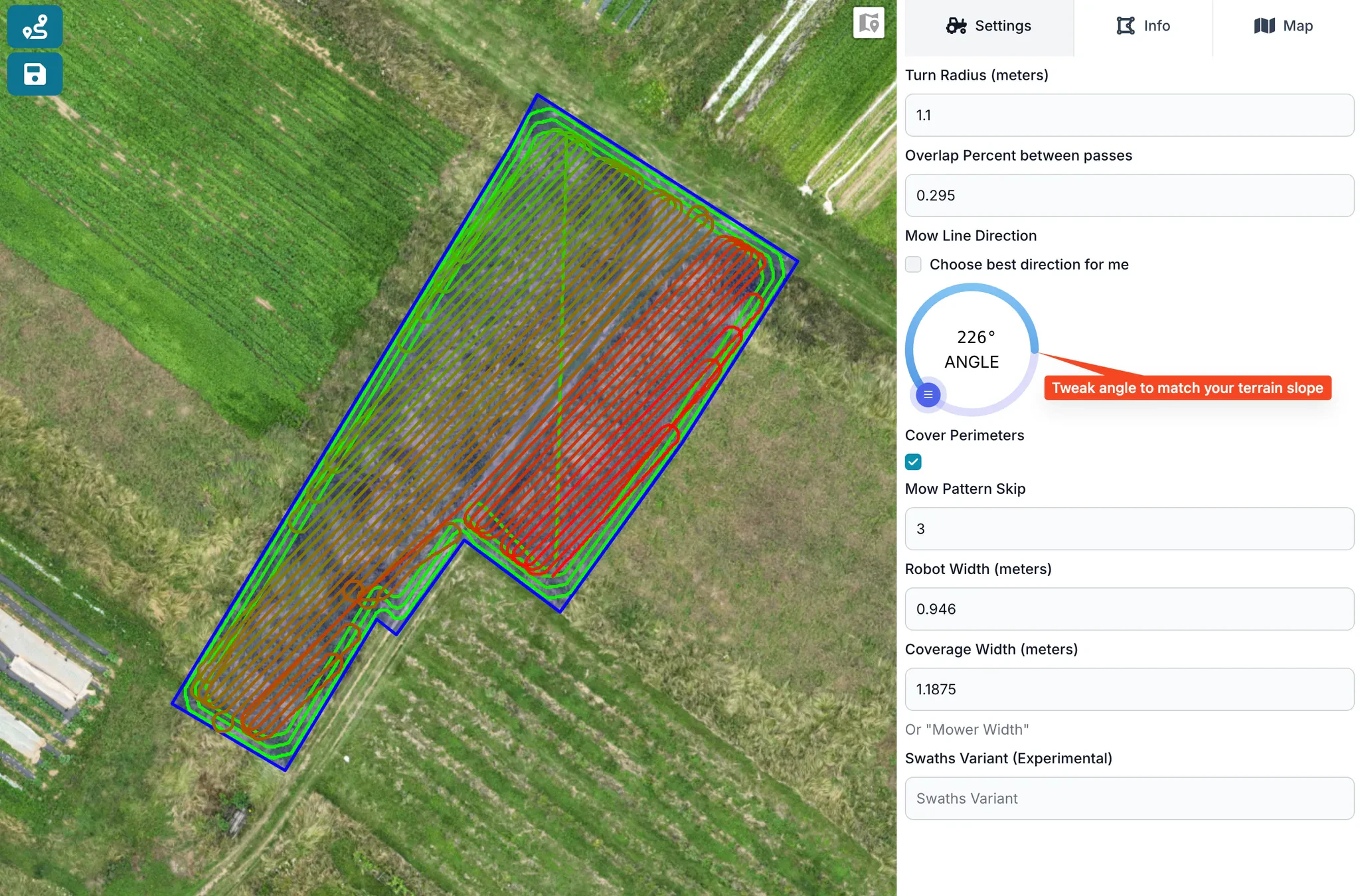Click the Coverage Width input field
Screen dimensions: 1360x896
click(x=1129, y=690)
